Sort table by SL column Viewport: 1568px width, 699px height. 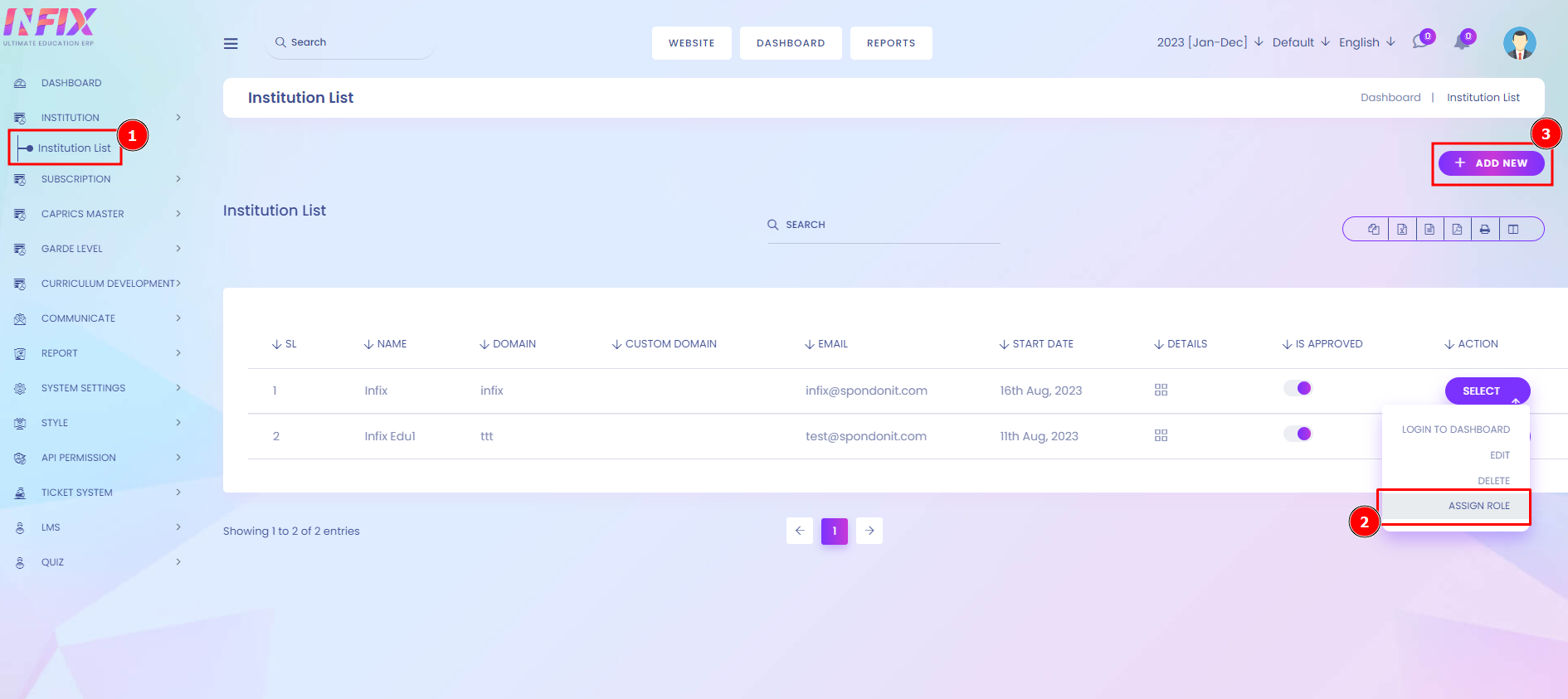[284, 344]
